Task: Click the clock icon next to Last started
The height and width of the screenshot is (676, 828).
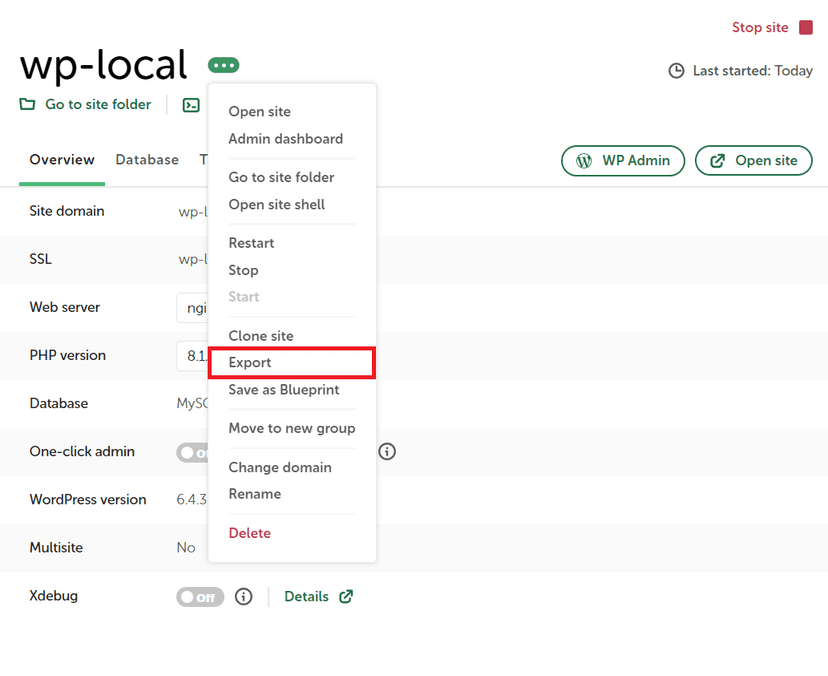Action: (x=676, y=71)
